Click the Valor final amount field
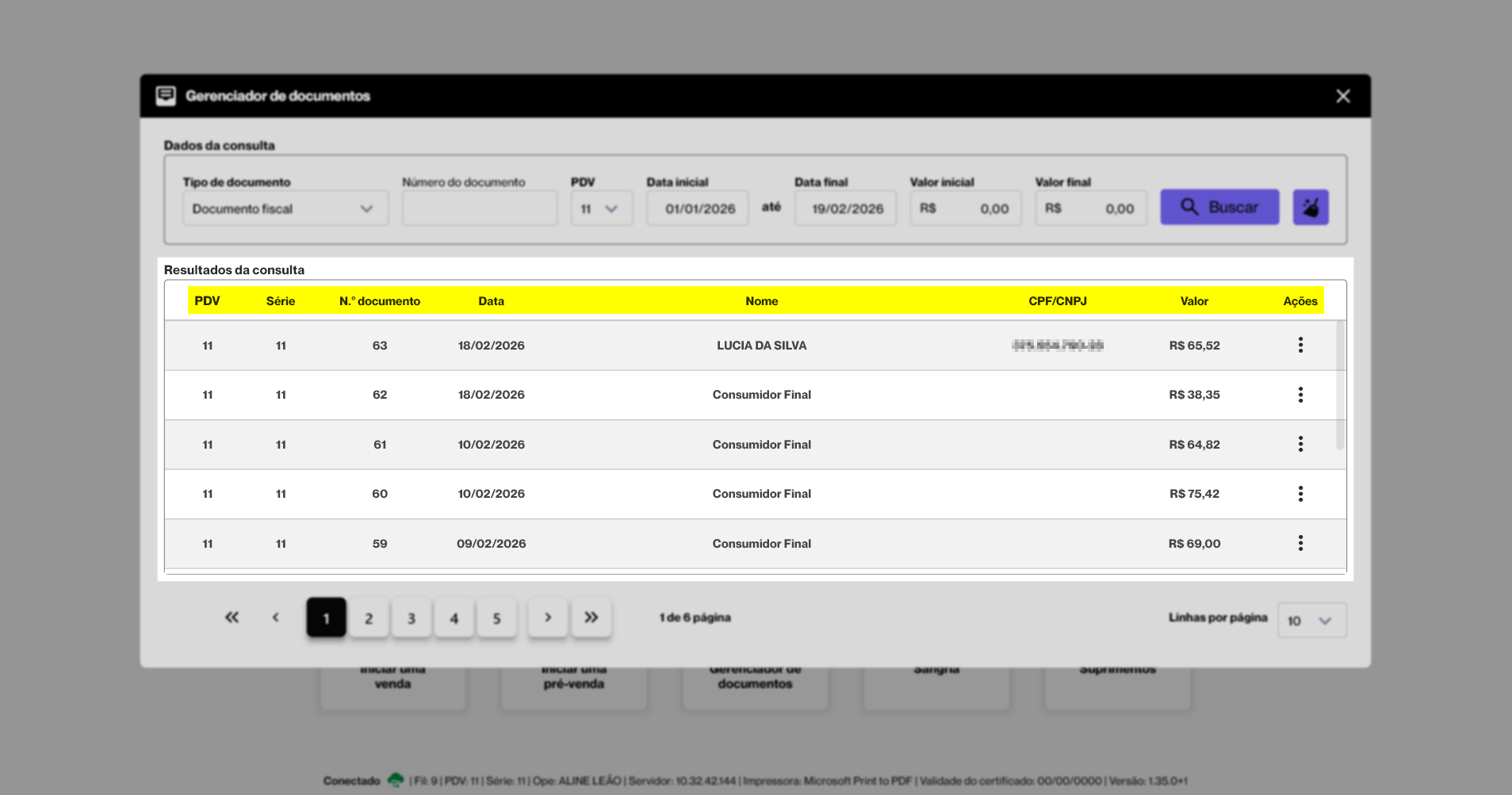This screenshot has height=795, width=1512. point(1090,208)
